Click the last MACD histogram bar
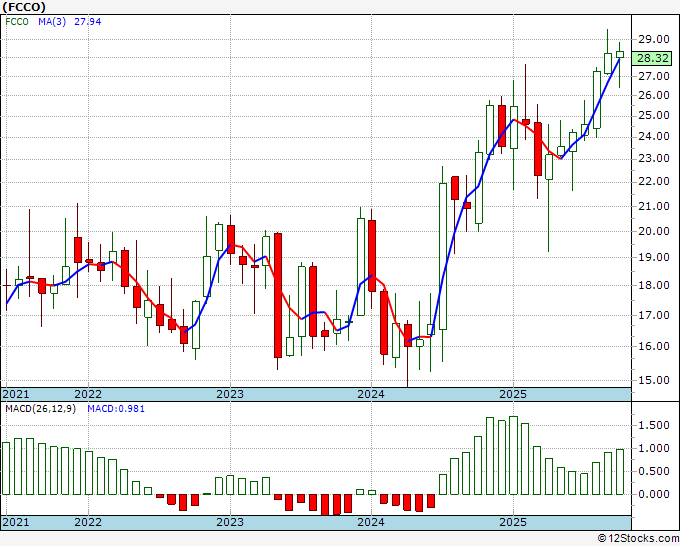680x546 pixels. tap(620, 472)
